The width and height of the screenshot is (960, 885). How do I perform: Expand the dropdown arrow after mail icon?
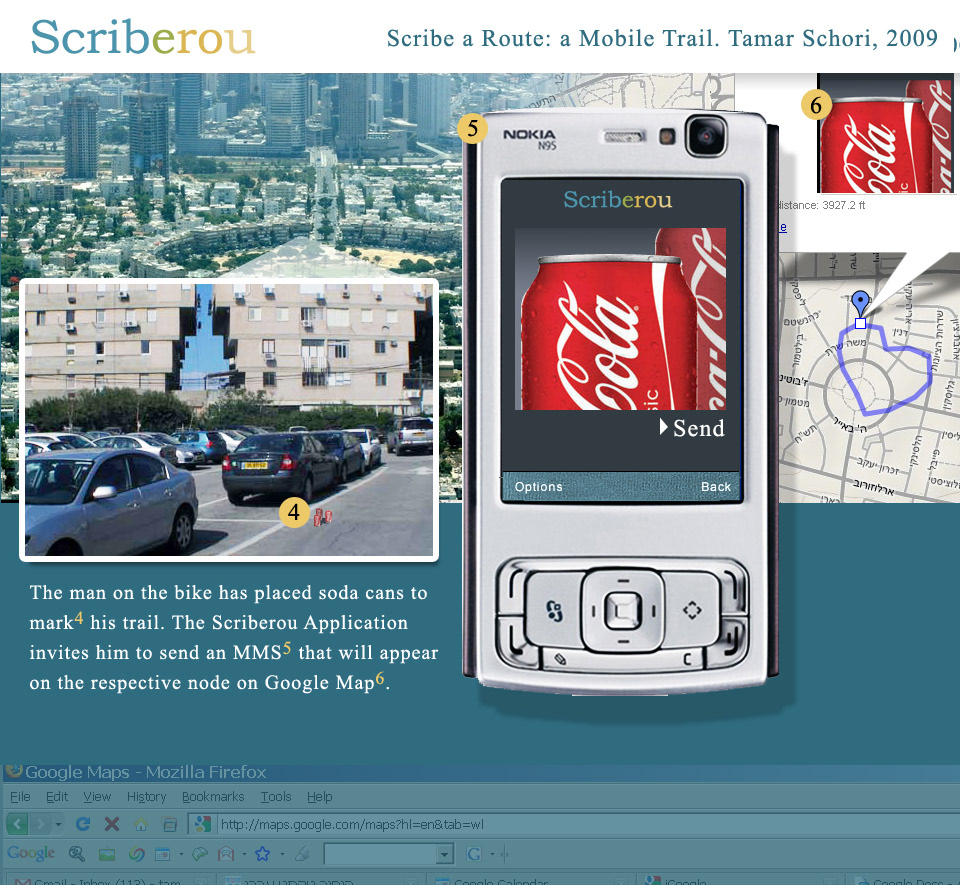tap(244, 854)
